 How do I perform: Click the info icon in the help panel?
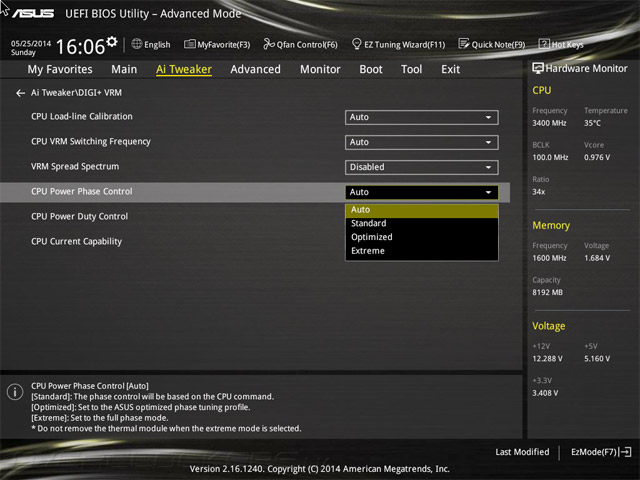15,392
